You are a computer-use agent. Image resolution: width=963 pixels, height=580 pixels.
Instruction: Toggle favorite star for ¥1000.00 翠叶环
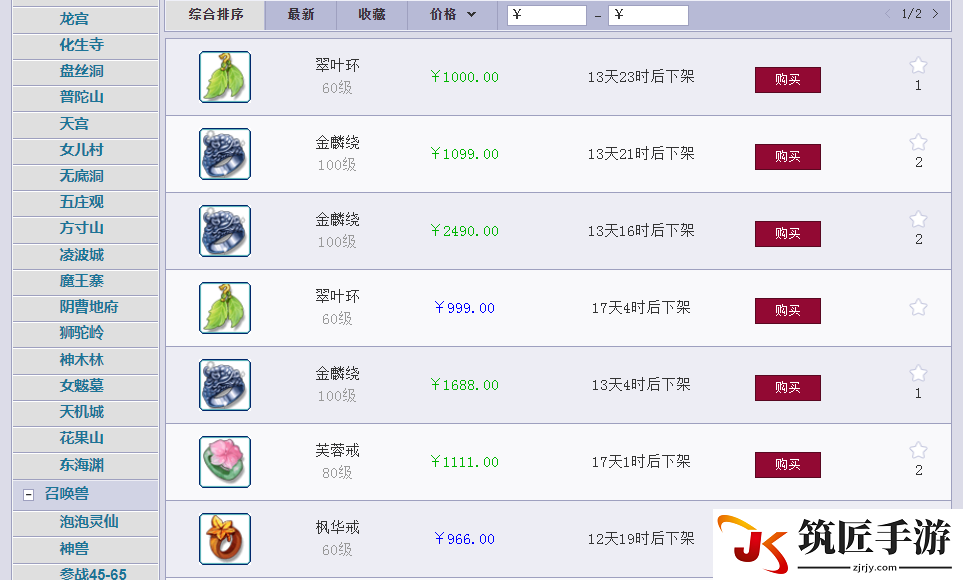click(918, 65)
